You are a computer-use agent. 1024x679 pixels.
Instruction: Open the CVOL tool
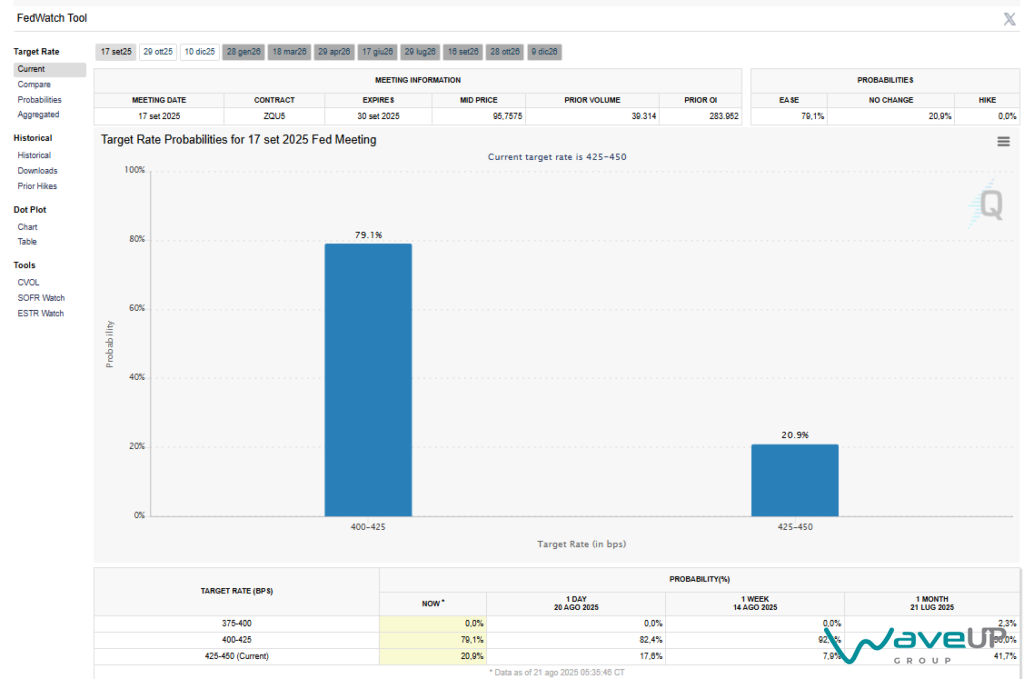point(28,283)
